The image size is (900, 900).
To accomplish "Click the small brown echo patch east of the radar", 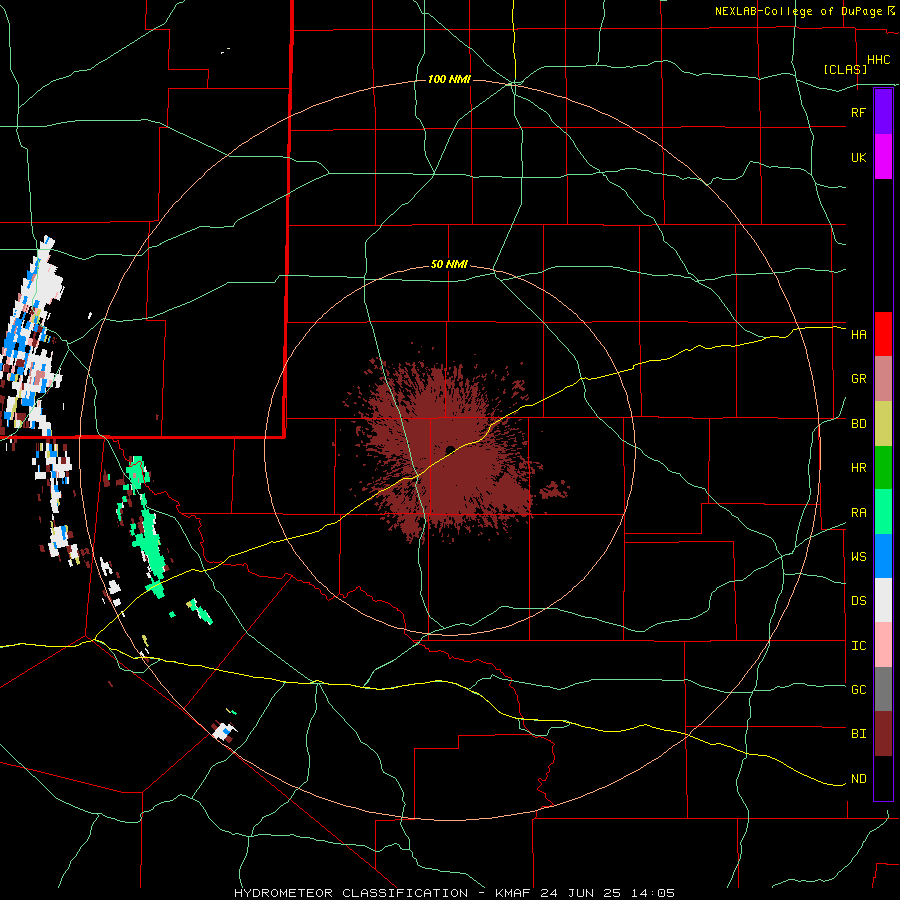I will tap(554, 490).
